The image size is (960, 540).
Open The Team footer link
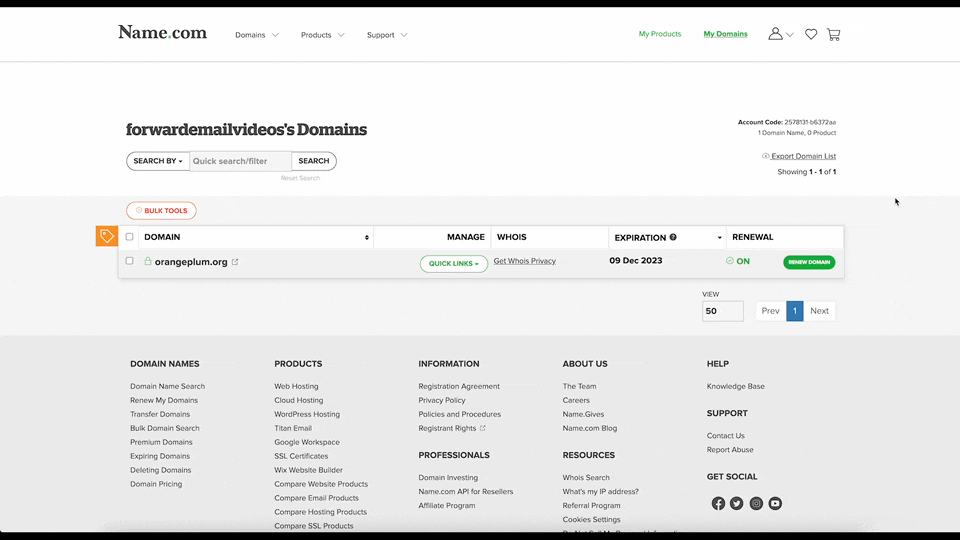579,386
